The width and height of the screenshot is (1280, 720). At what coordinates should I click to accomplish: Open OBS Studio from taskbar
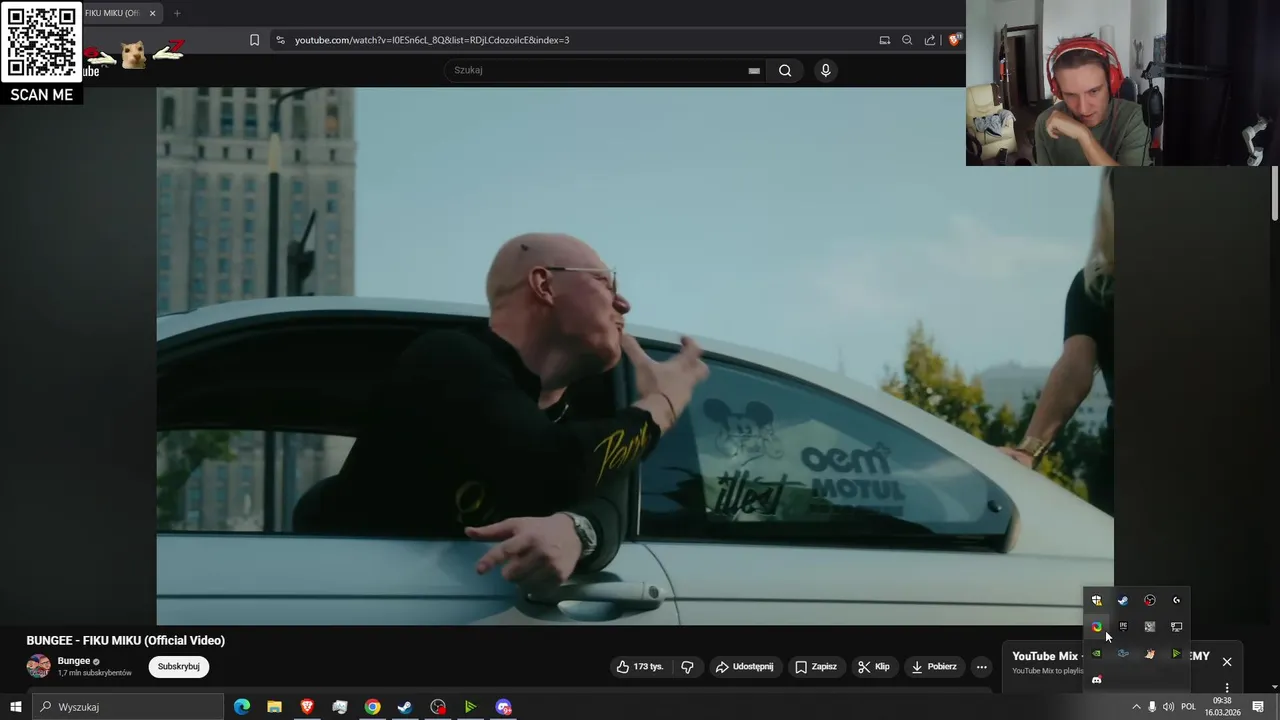438,707
